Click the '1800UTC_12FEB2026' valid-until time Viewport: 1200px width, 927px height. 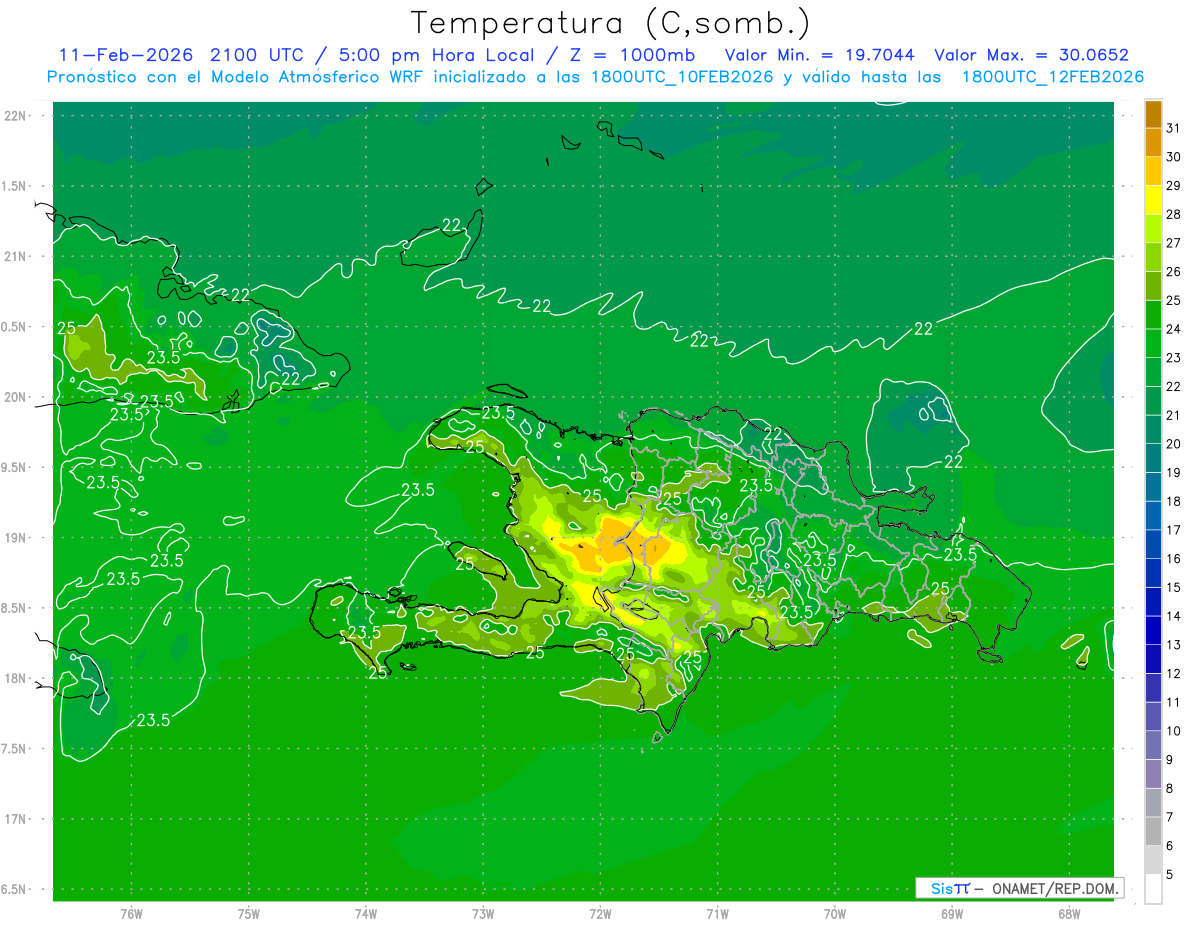[x=1052, y=77]
